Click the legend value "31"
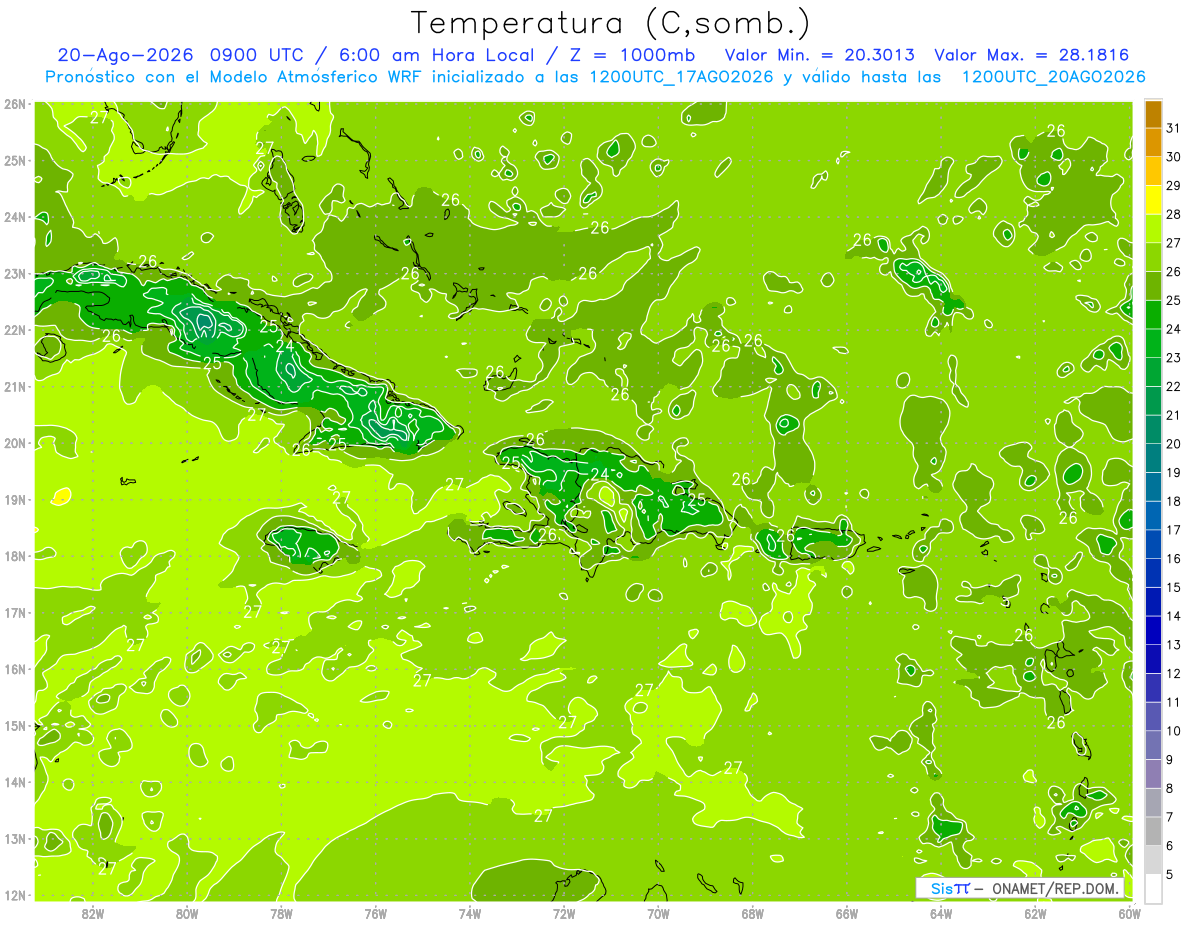The width and height of the screenshot is (1200, 927). pyautogui.click(x=1174, y=128)
